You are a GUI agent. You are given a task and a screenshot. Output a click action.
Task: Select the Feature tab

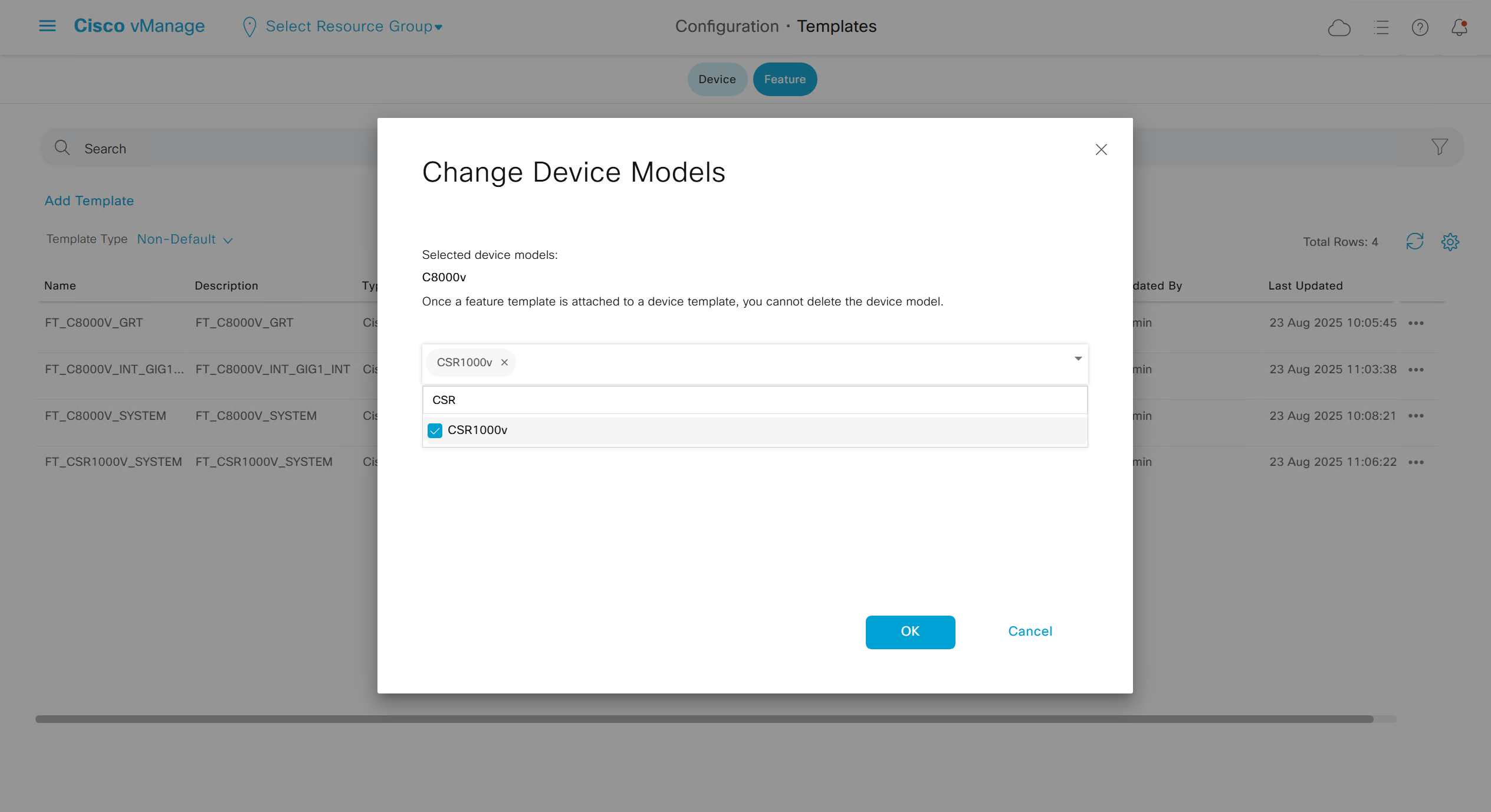point(784,79)
